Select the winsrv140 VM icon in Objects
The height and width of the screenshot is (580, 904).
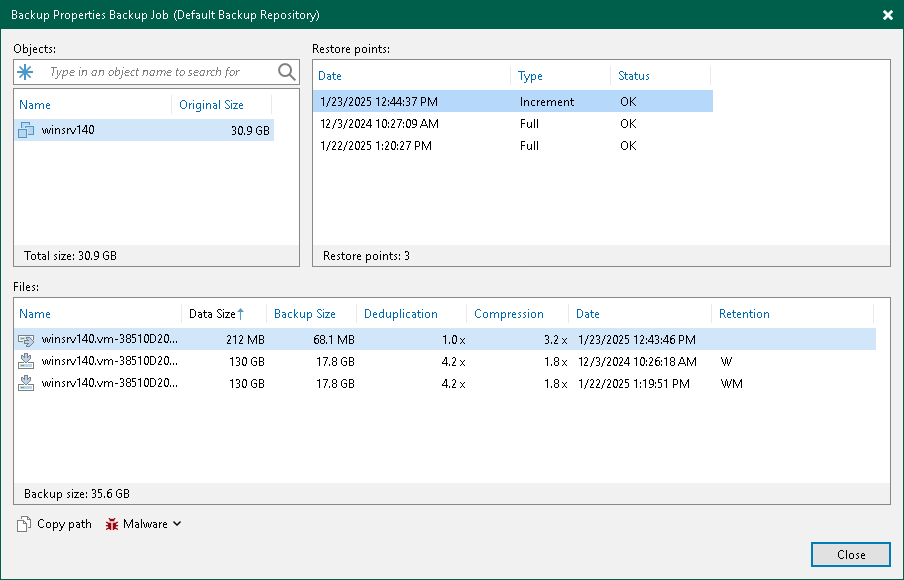click(x=25, y=130)
